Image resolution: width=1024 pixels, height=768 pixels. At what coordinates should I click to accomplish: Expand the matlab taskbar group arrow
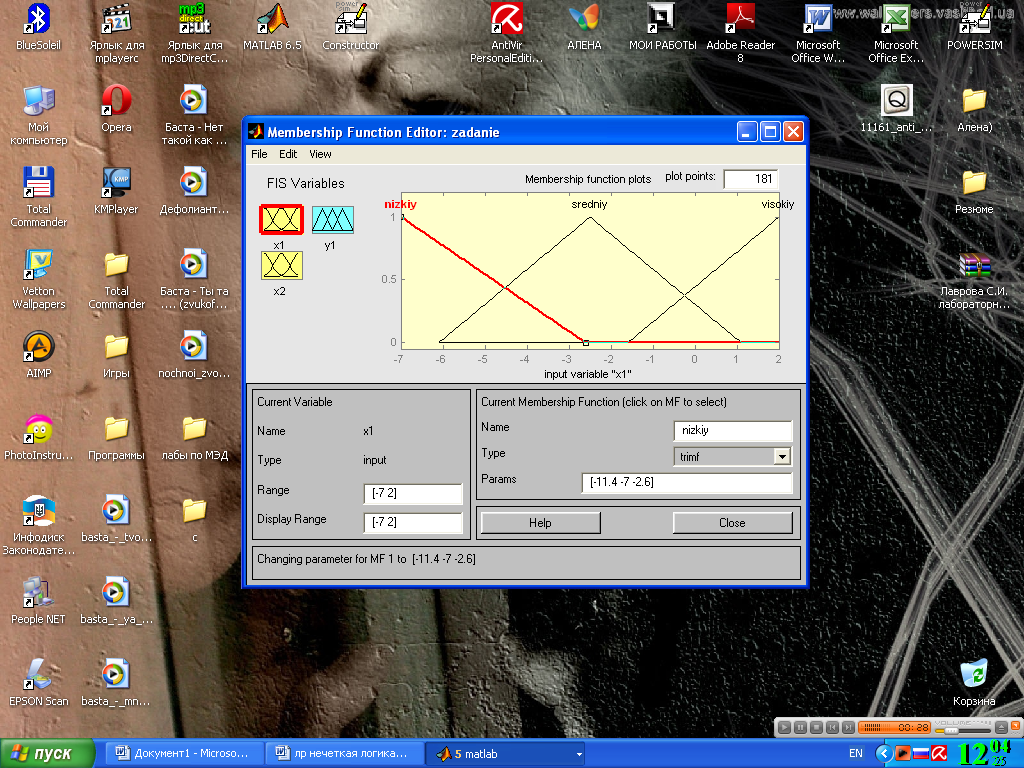click(579, 754)
